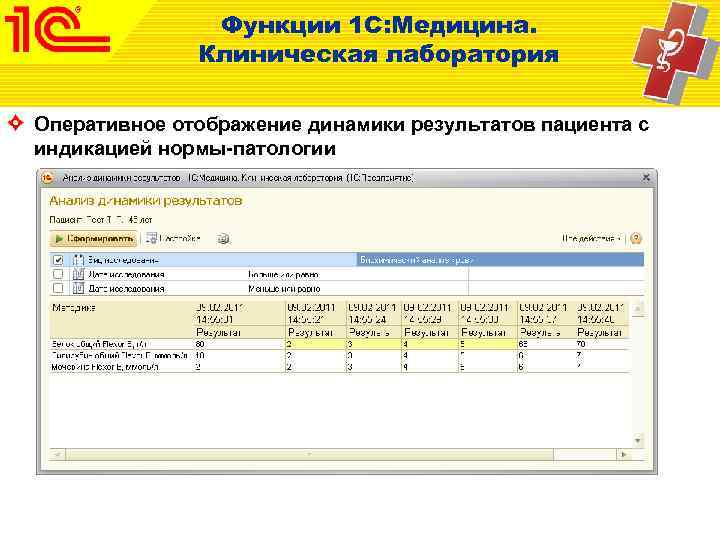Click the 1C icon in window title bar

pyautogui.click(x=48, y=178)
